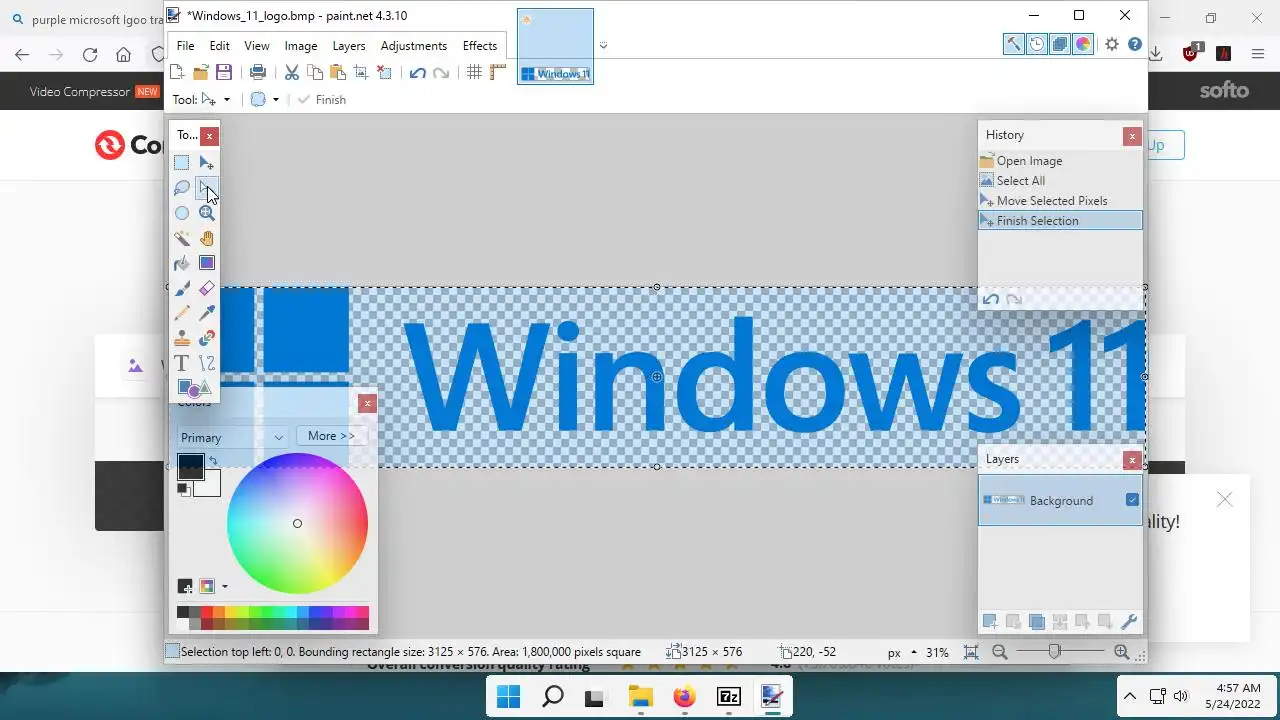Click the Undo toolbar arrow
The height and width of the screenshot is (720, 1280).
click(418, 72)
